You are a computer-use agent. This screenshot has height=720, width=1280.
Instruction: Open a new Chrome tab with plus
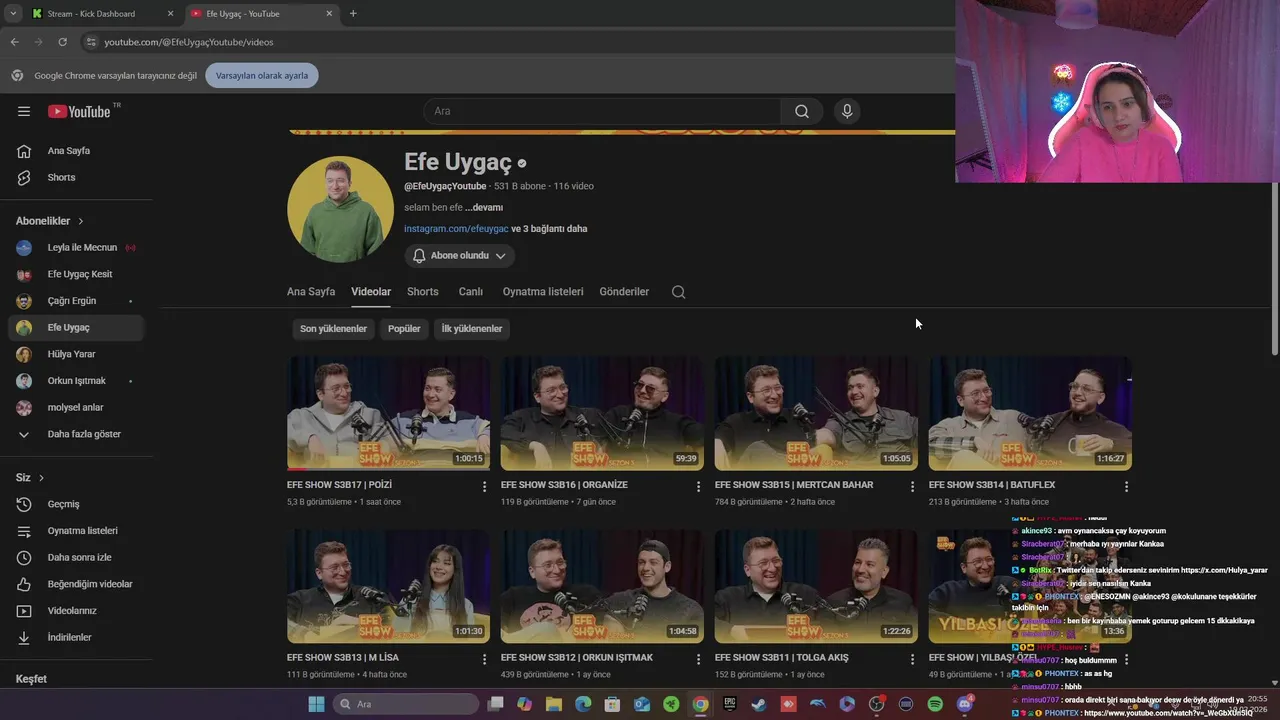tap(353, 14)
